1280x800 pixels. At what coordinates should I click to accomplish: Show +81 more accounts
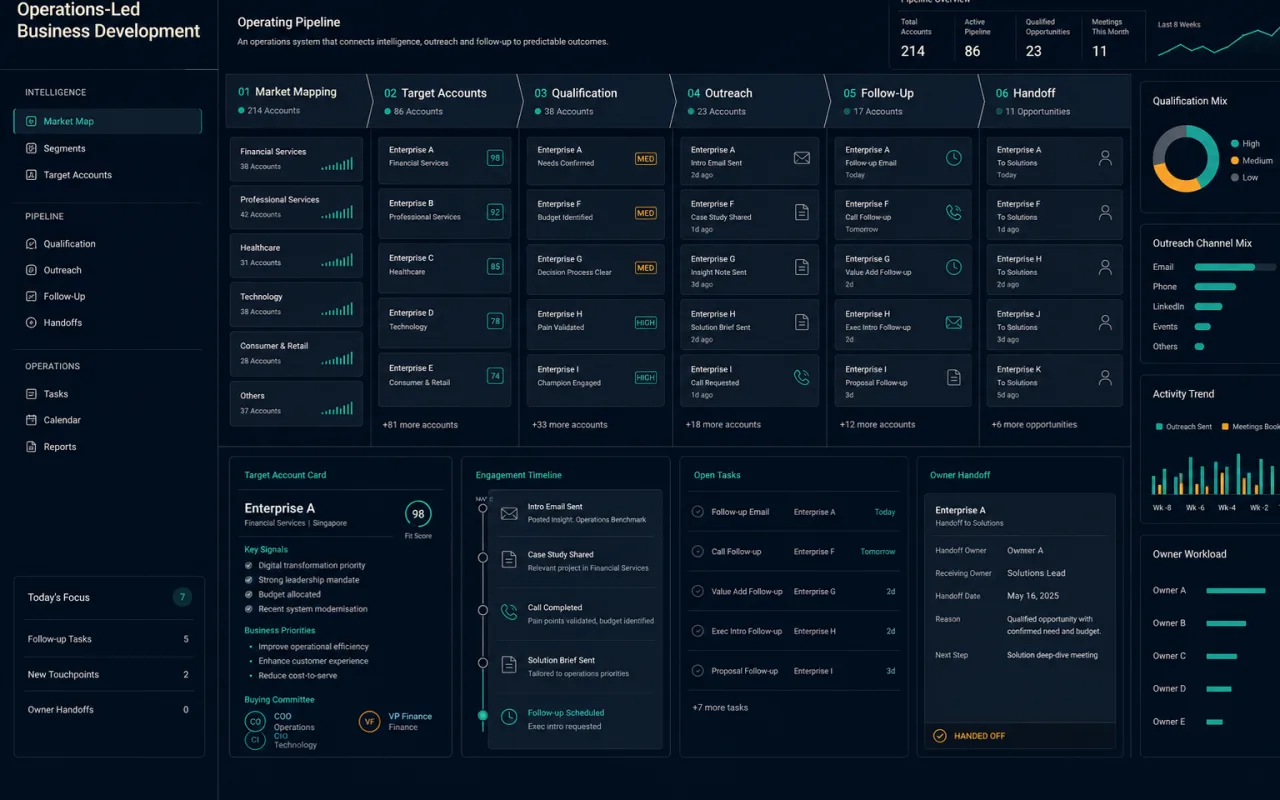[420, 425]
